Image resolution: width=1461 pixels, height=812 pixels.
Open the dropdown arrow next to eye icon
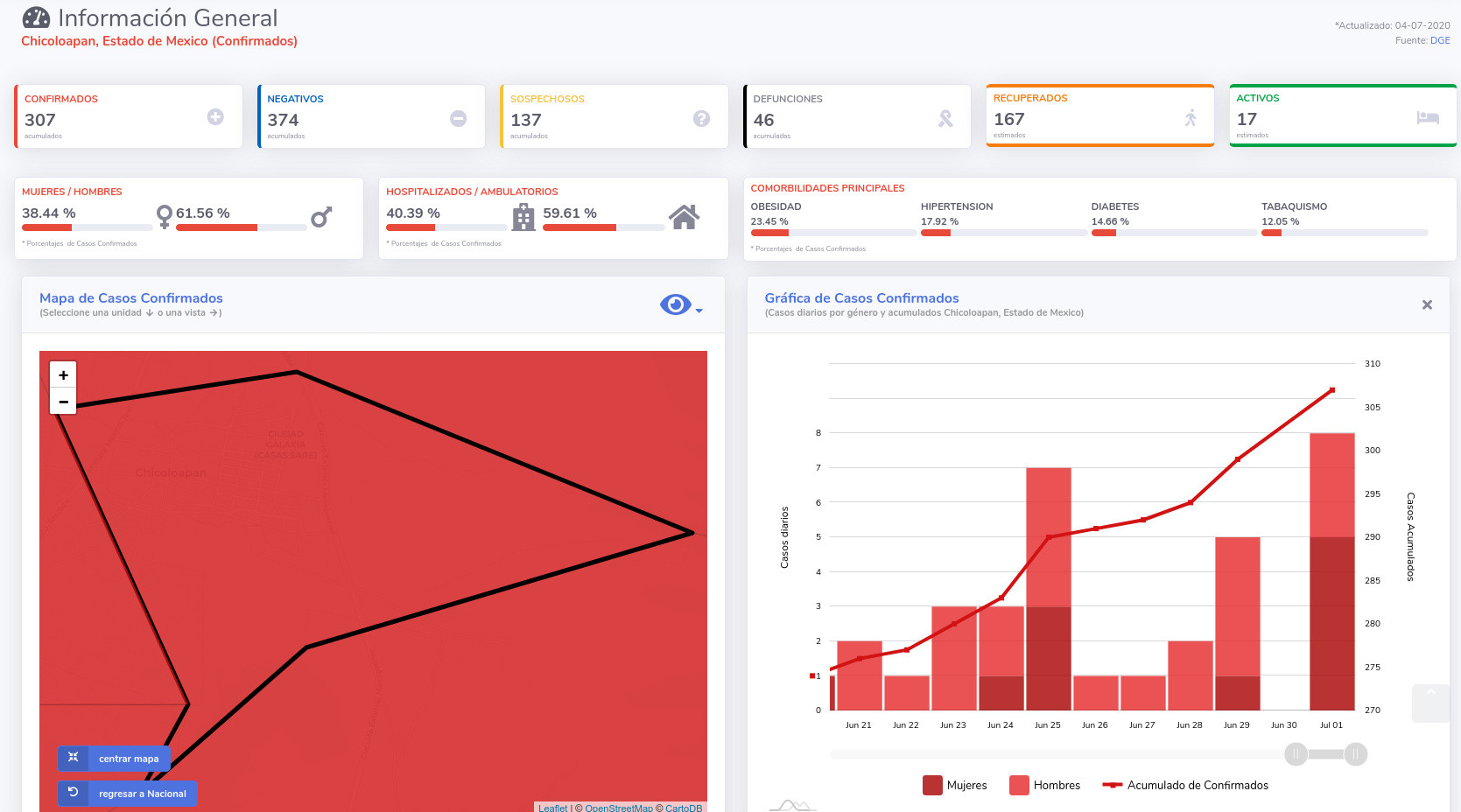click(699, 311)
